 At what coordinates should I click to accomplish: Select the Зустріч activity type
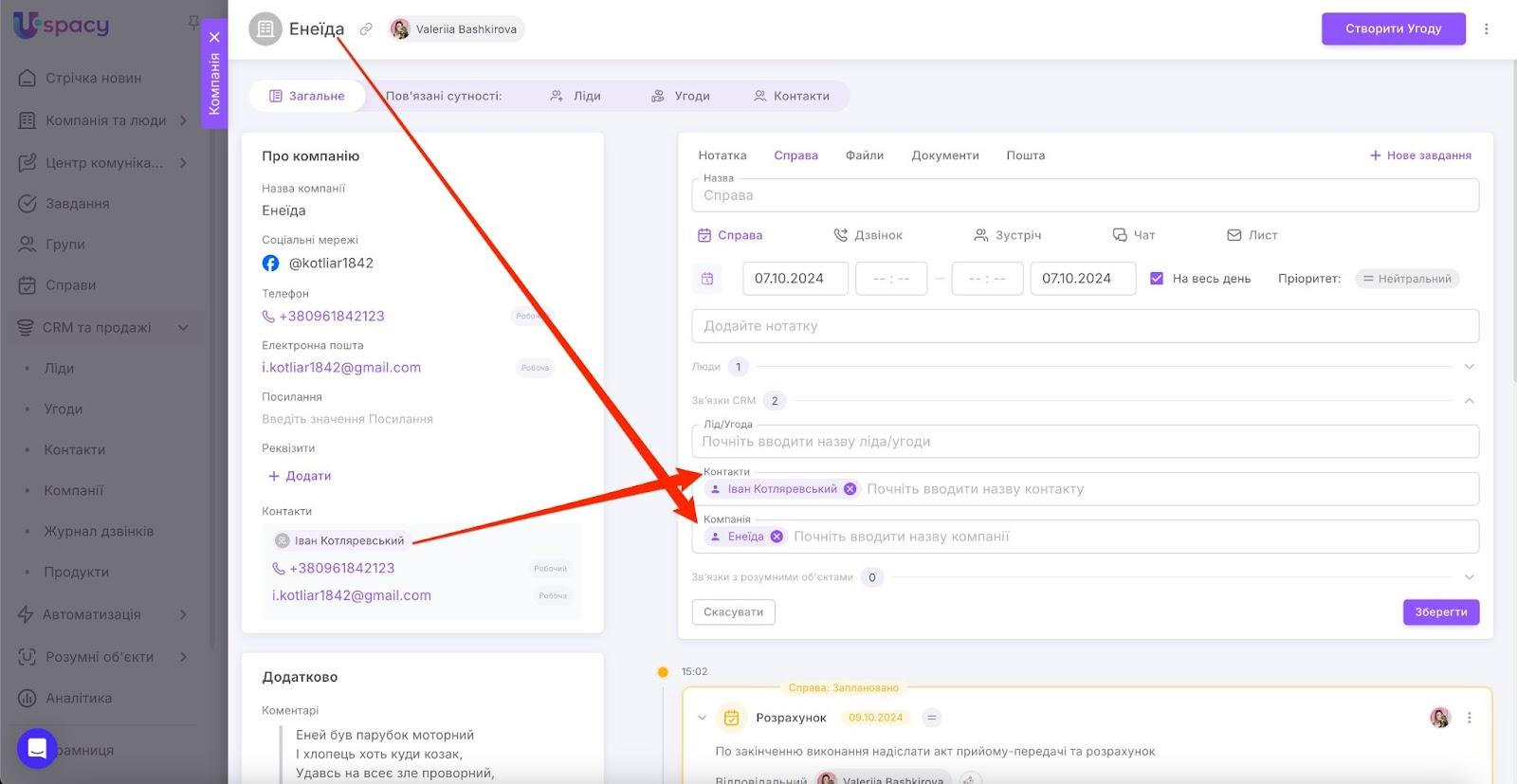pos(1007,235)
